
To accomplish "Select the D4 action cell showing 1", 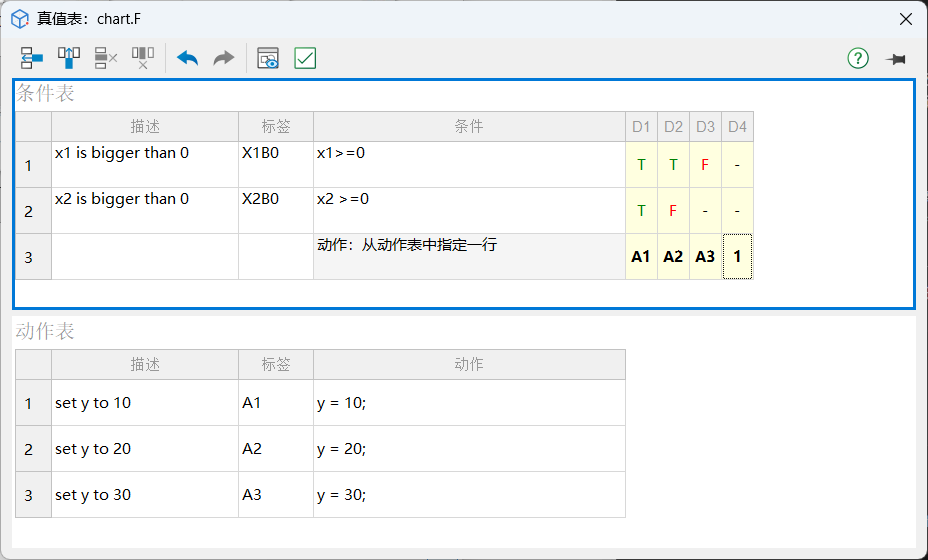I will pyautogui.click(x=737, y=257).
